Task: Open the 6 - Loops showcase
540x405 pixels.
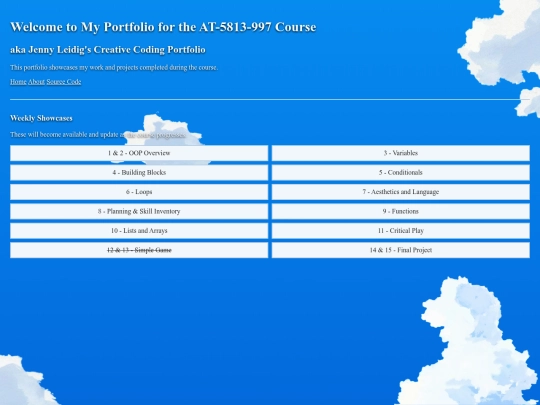Action: (x=139, y=192)
